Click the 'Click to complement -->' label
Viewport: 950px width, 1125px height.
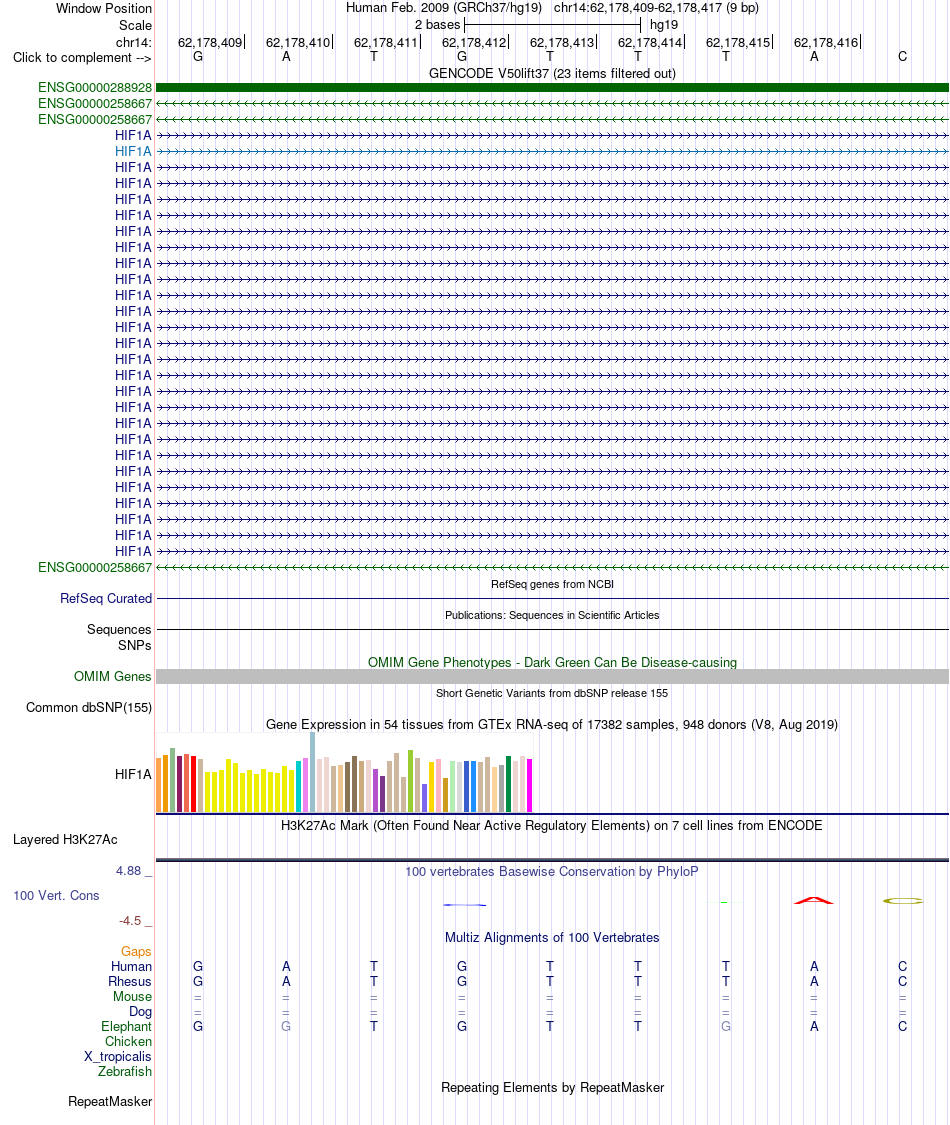click(83, 57)
